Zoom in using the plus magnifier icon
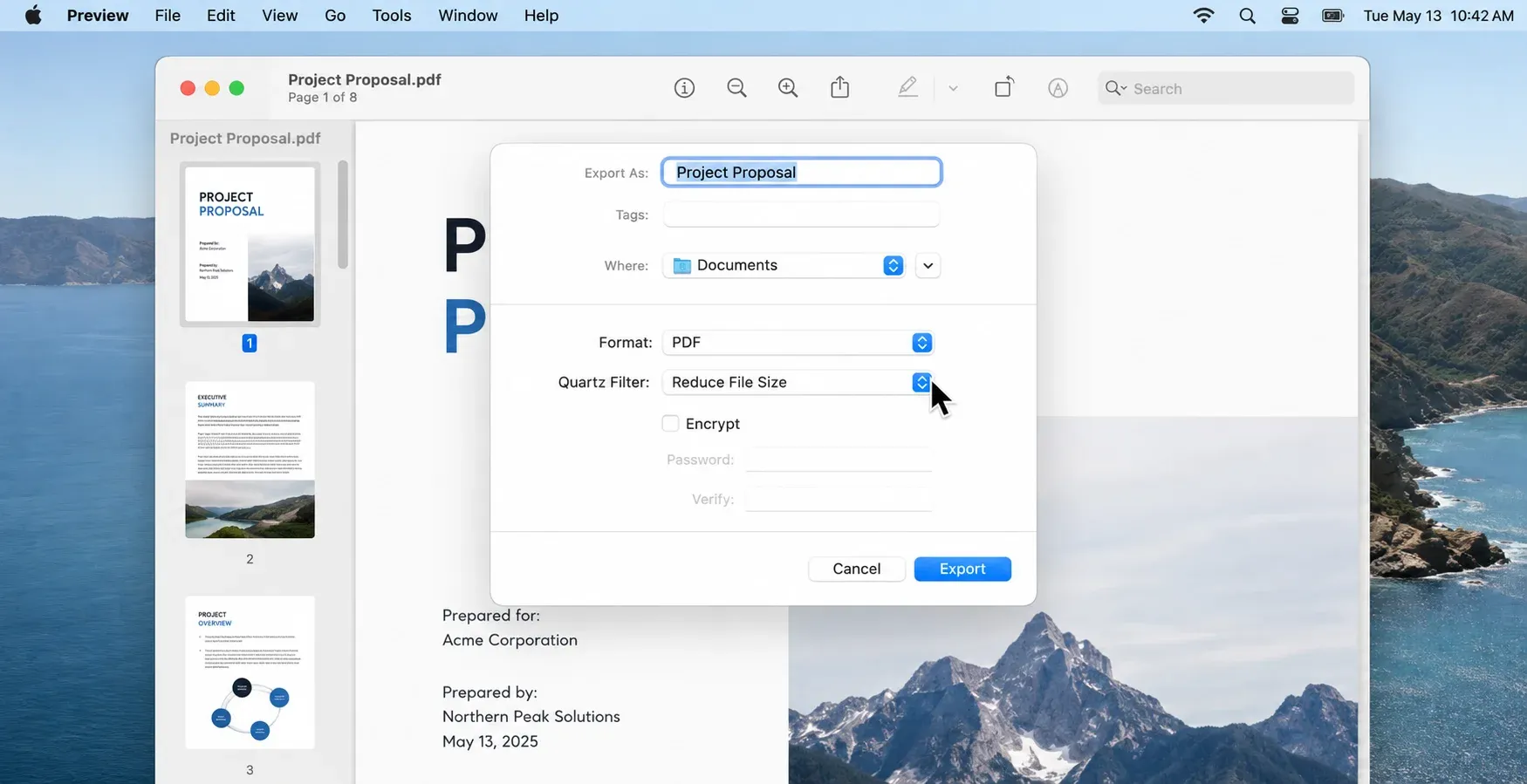 point(788,88)
